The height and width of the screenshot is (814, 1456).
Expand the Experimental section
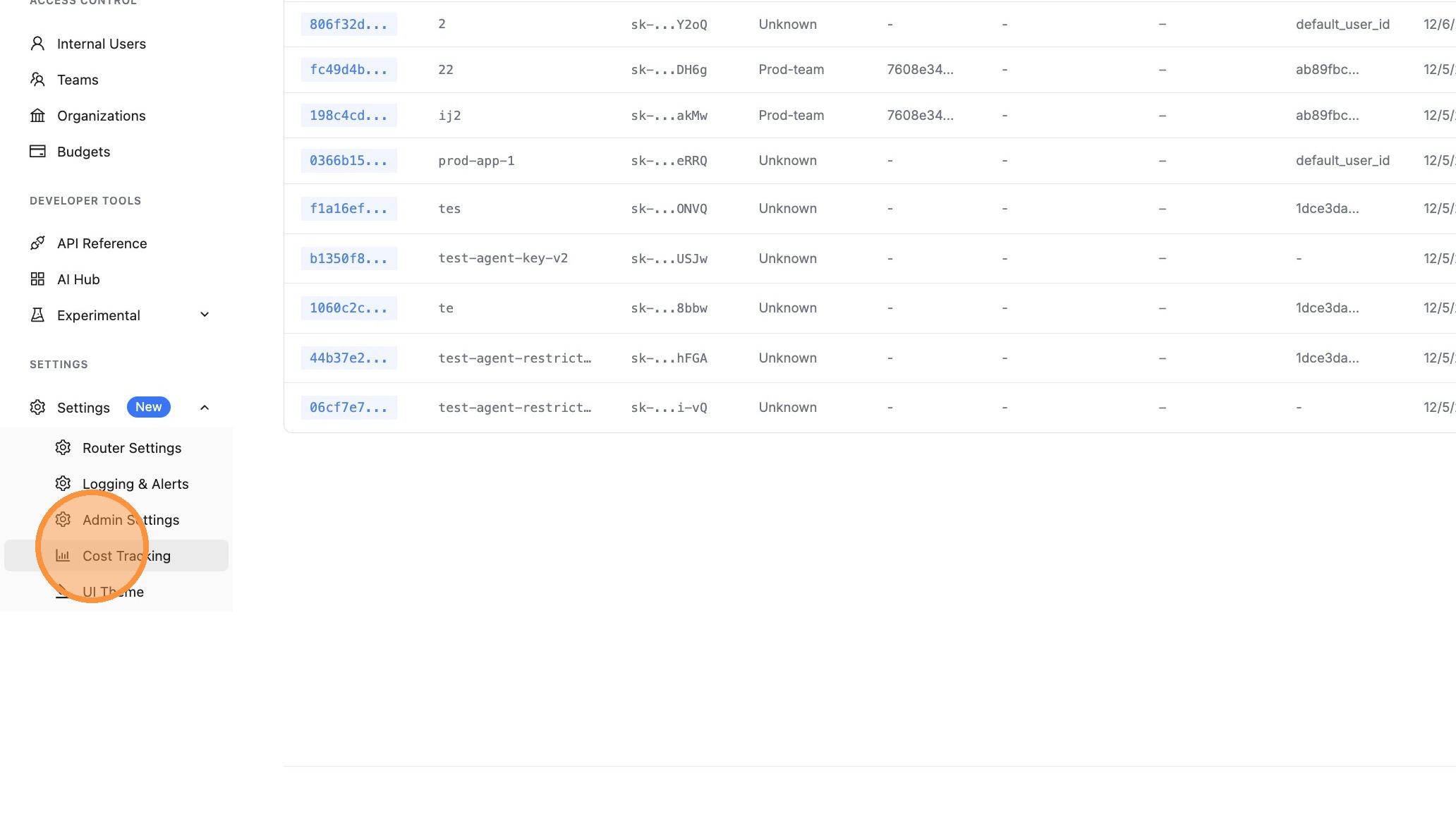tap(204, 315)
